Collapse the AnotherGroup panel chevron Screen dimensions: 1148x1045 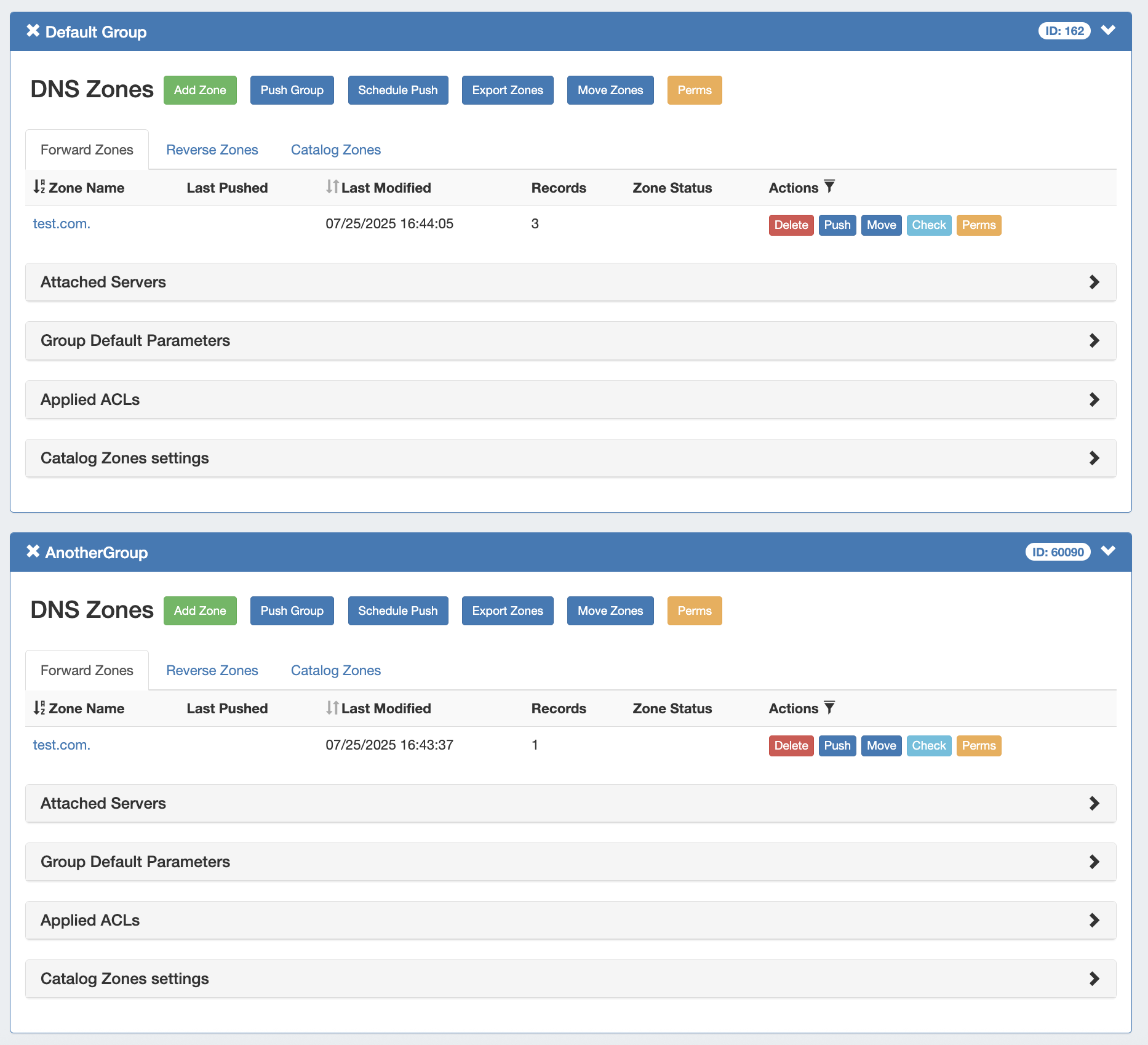click(1108, 551)
